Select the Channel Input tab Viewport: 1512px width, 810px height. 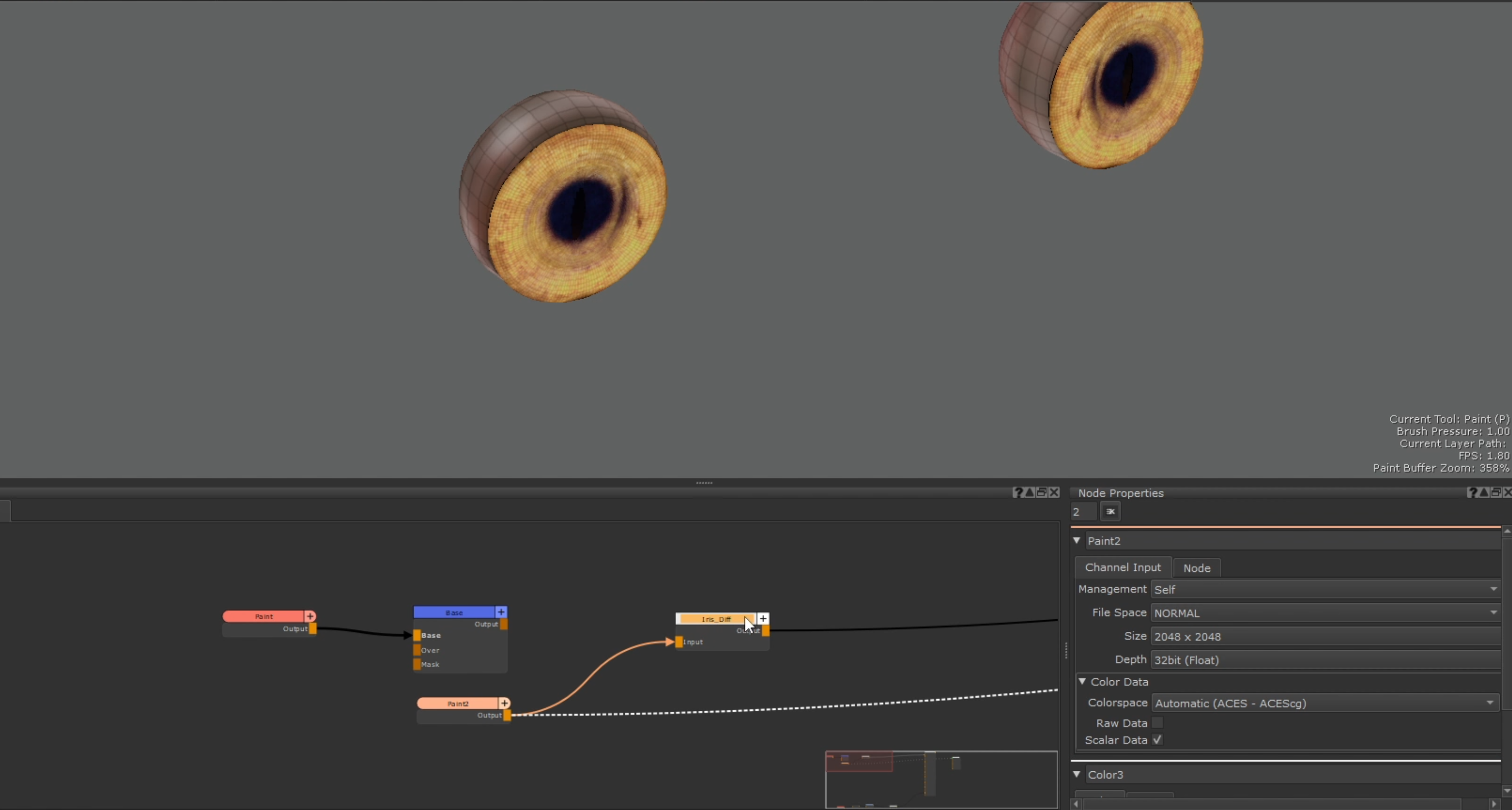point(1122,567)
